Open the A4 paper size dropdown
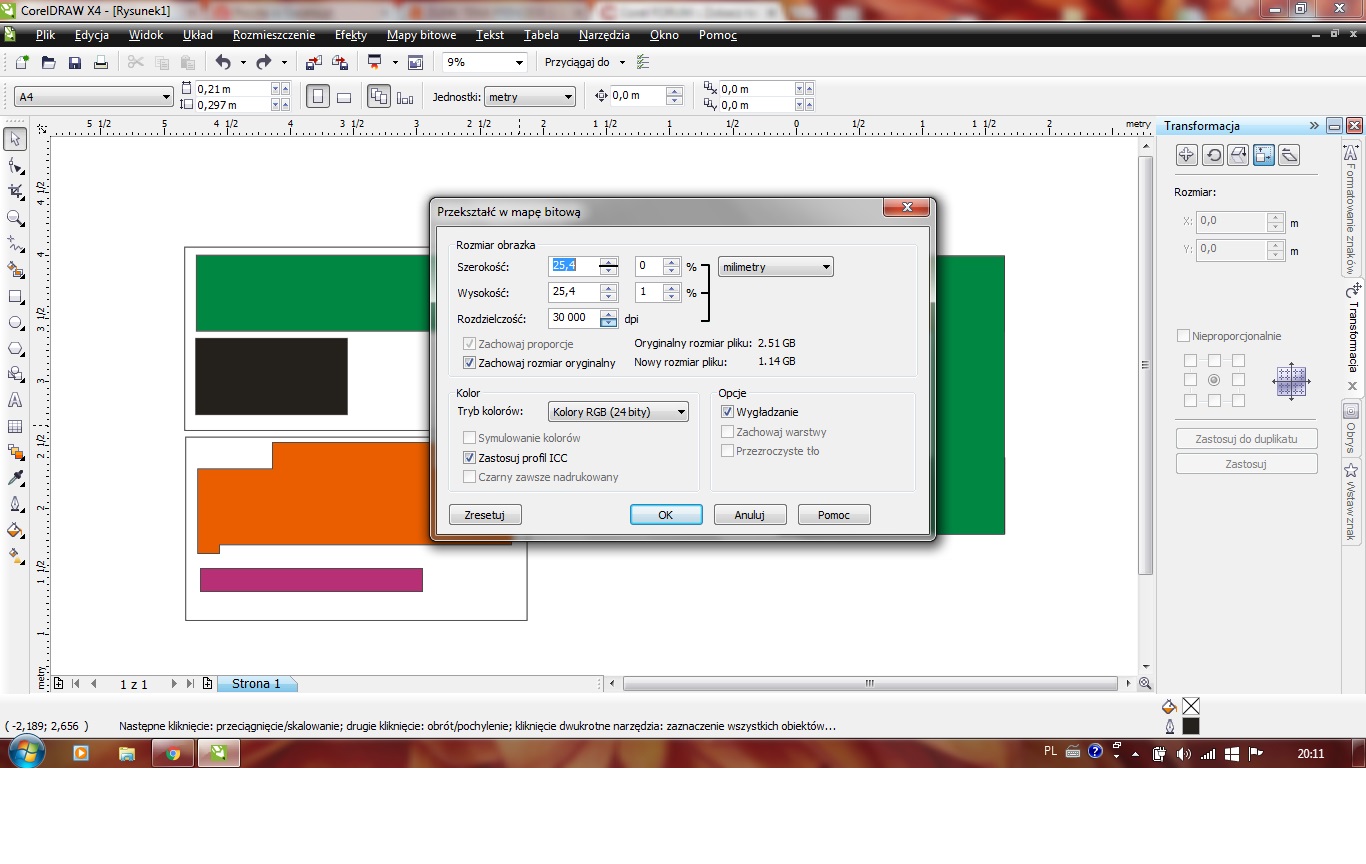The height and width of the screenshot is (864, 1366). click(95, 97)
